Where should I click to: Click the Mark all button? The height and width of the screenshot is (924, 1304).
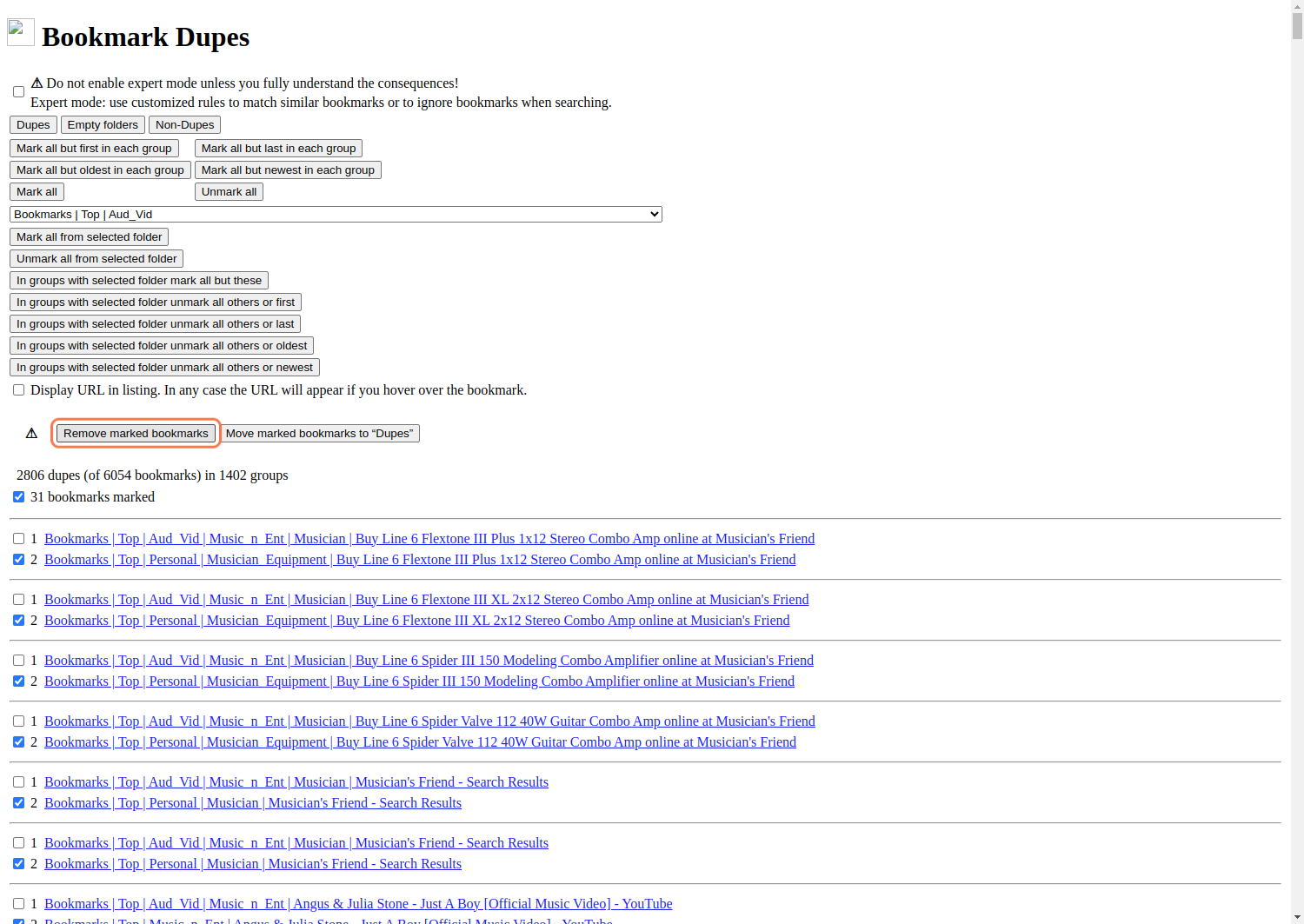(37, 192)
